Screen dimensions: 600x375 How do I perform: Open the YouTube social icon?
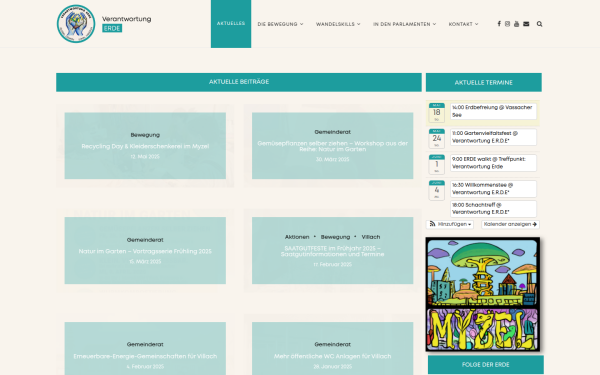[516, 24]
